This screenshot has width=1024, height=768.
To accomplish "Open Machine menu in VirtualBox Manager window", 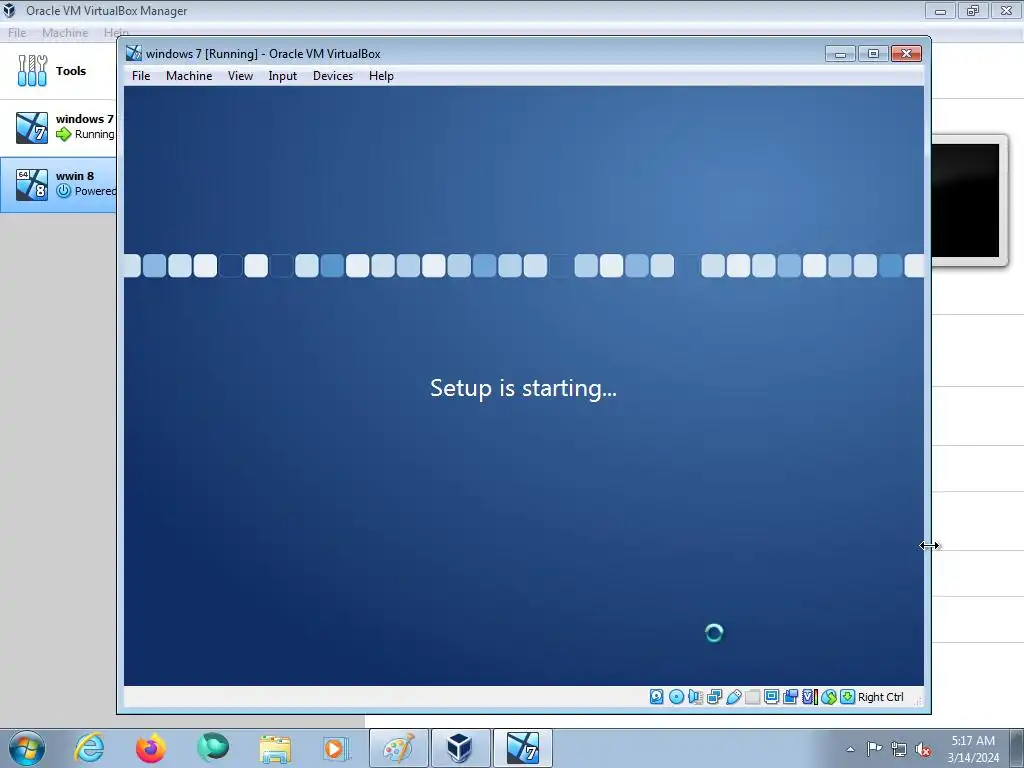I will [65, 33].
